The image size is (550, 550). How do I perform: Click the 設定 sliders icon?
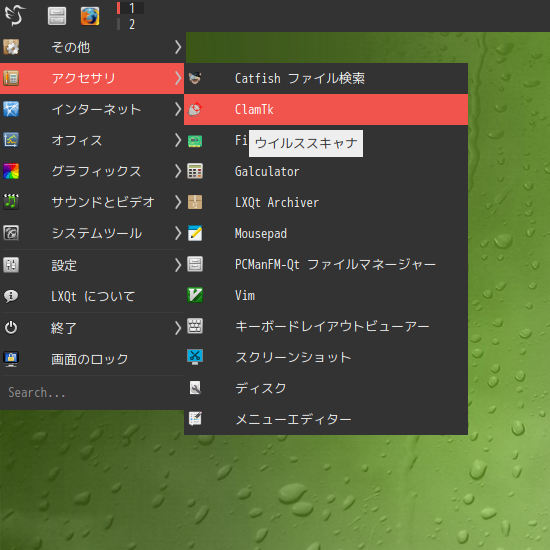click(11, 265)
